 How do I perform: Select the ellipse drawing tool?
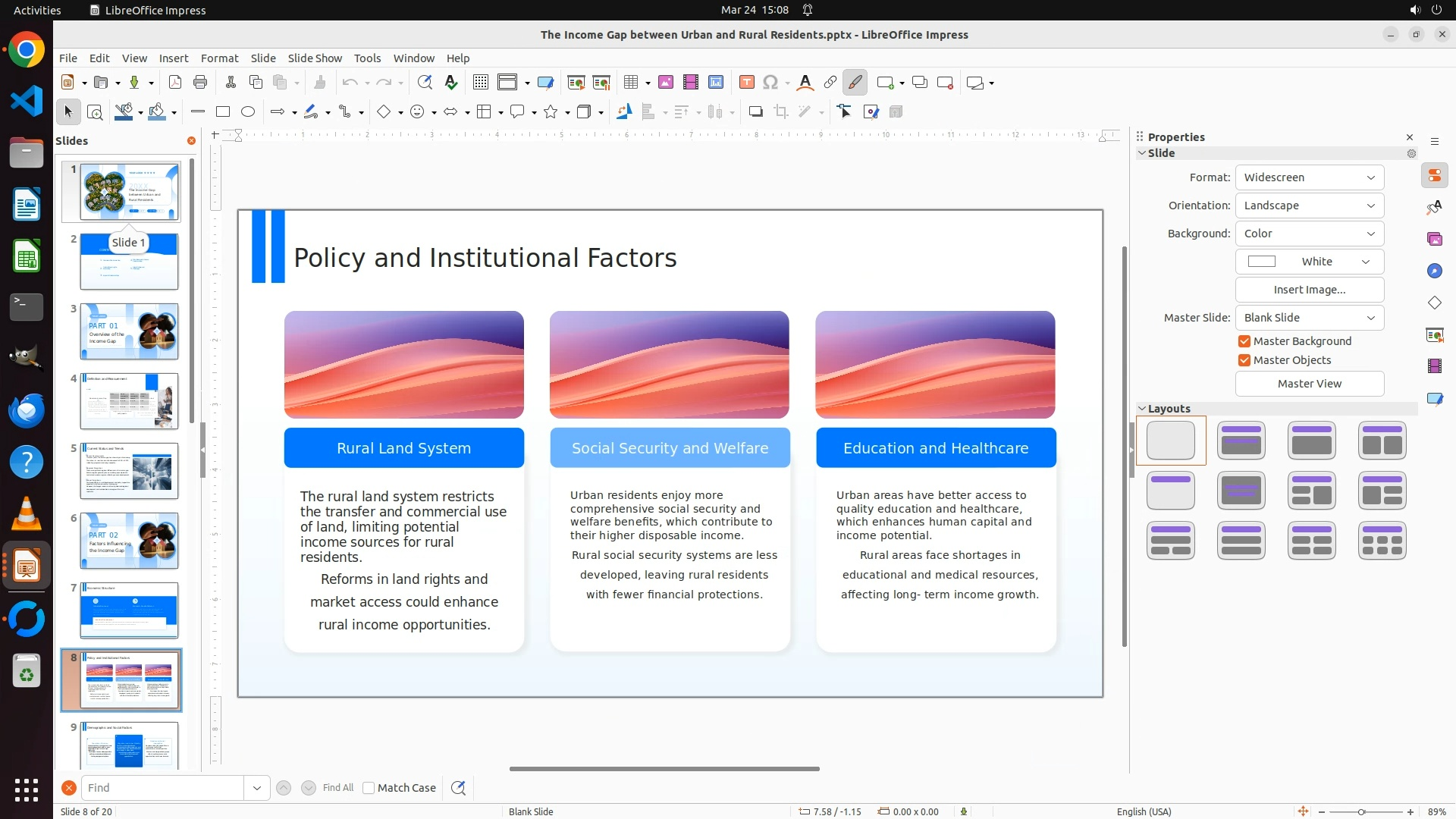[248, 112]
